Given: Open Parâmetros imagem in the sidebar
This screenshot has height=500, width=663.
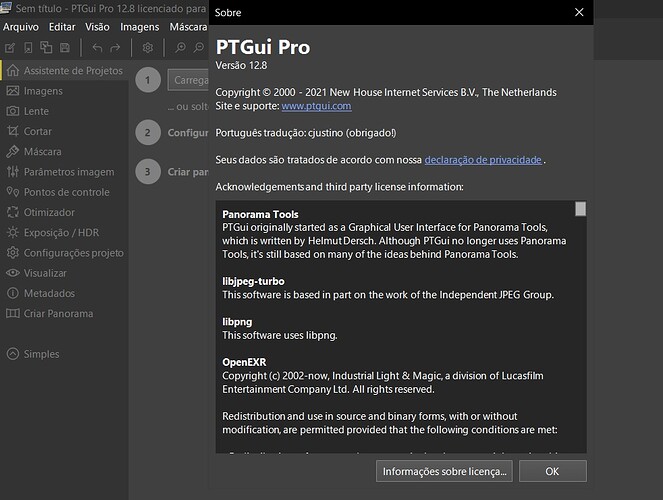Looking at the screenshot, I should 65,172.
